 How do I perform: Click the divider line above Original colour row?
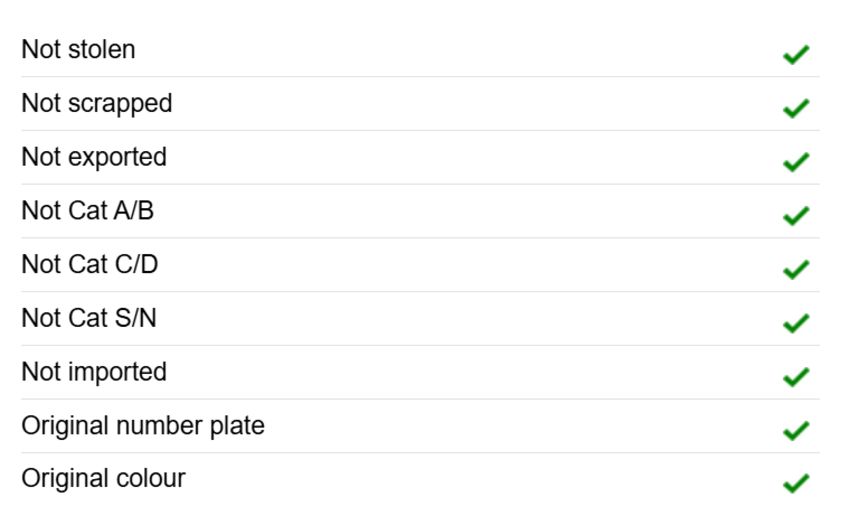coord(420,452)
